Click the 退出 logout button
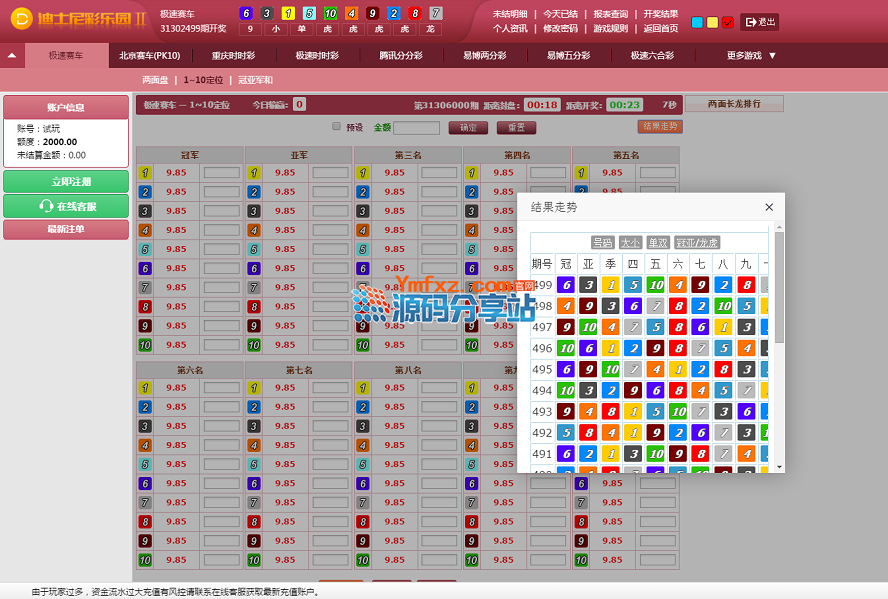Screen dimensions: 888x599 point(759,21)
